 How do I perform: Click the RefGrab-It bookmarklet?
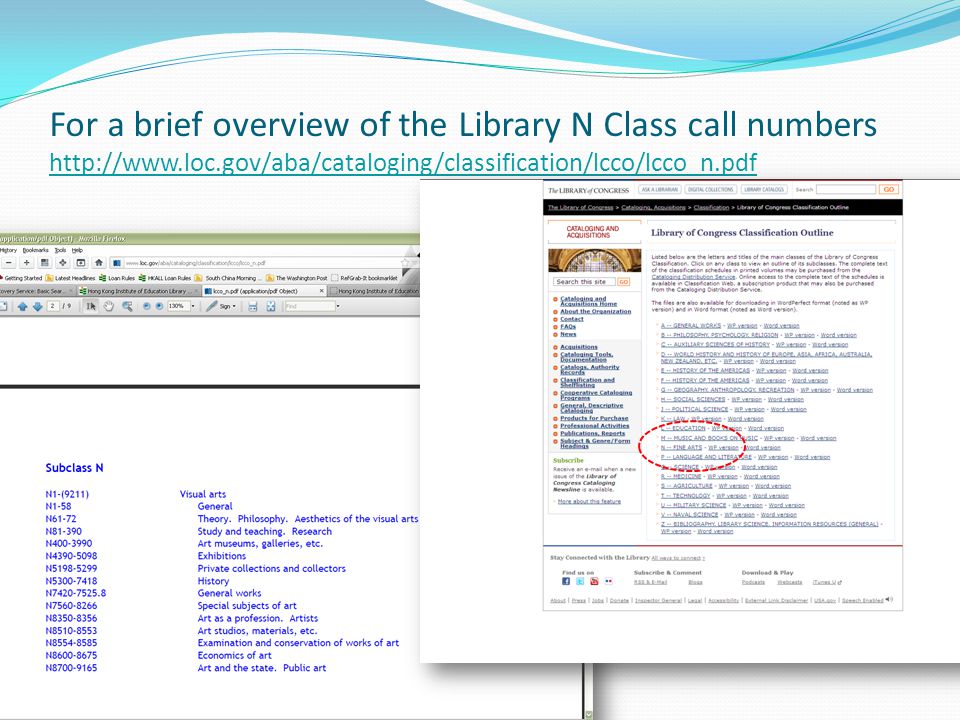(364, 278)
